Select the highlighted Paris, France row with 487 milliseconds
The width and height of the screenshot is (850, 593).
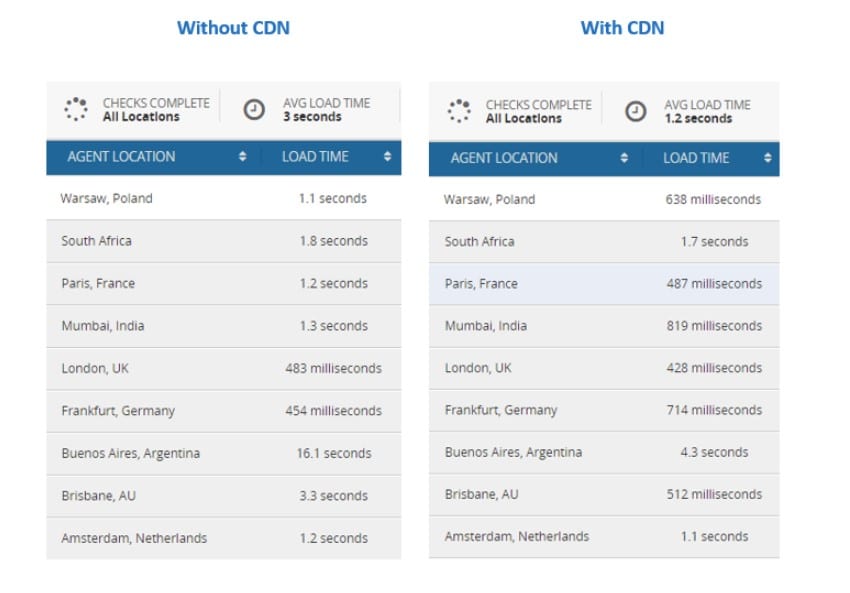pos(604,283)
